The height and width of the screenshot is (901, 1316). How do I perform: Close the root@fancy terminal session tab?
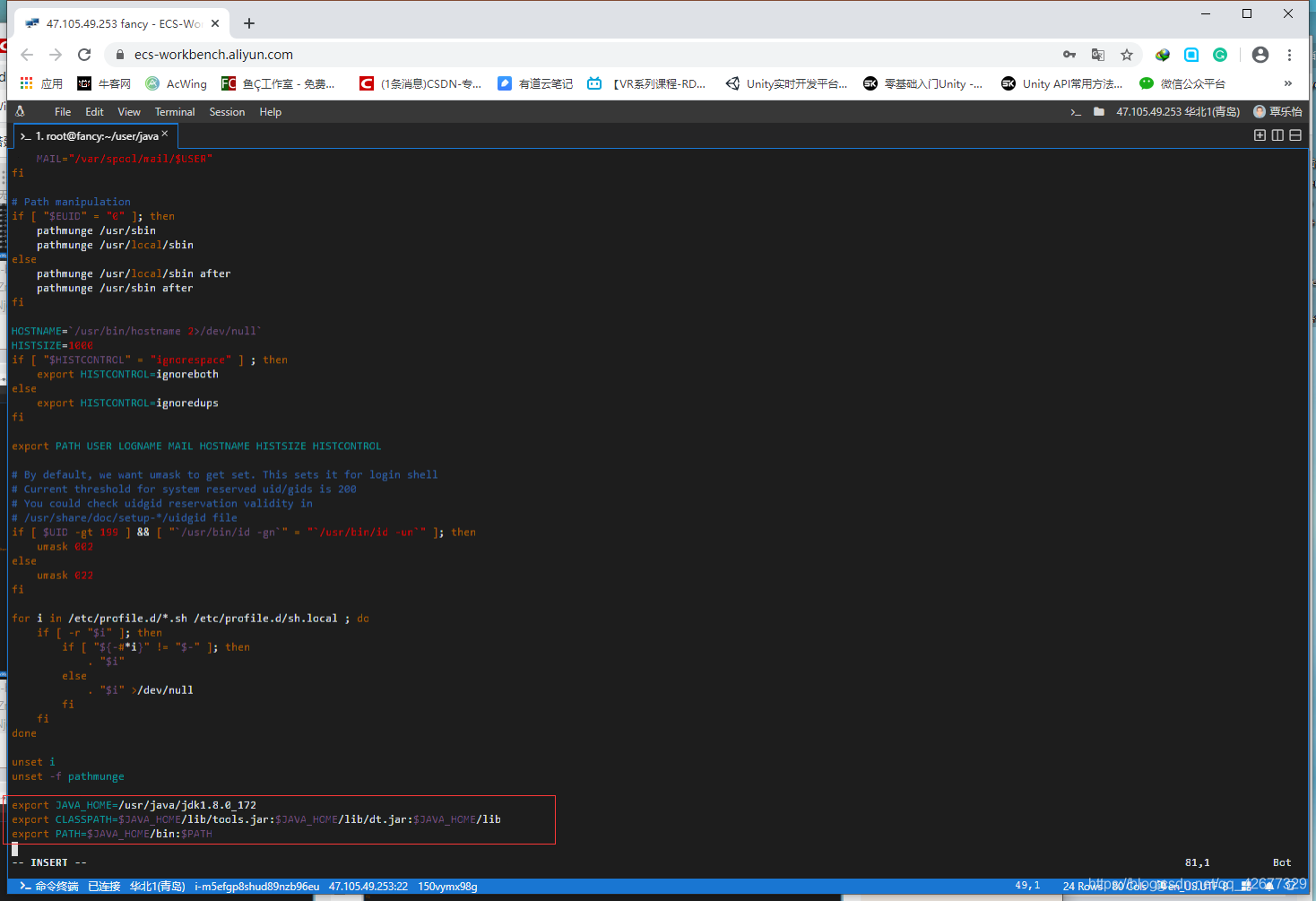(165, 134)
